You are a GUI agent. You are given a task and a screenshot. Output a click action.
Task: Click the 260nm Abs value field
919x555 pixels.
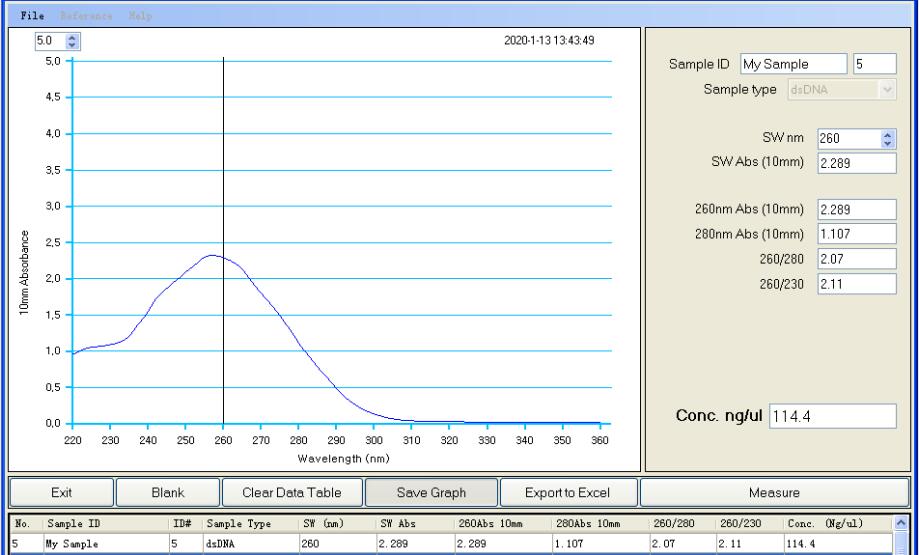point(857,209)
